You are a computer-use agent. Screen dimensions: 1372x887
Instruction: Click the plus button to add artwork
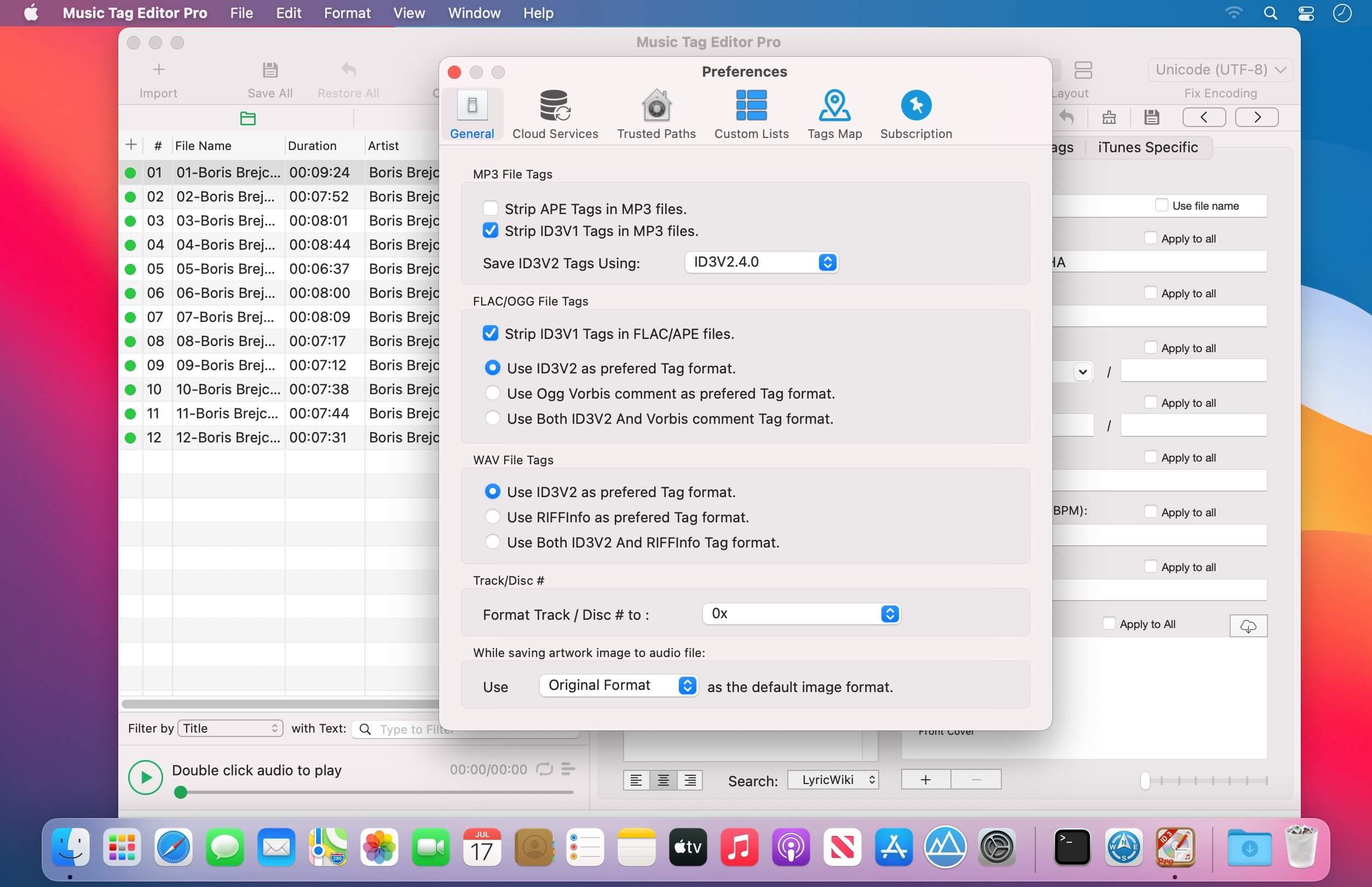coord(925,780)
